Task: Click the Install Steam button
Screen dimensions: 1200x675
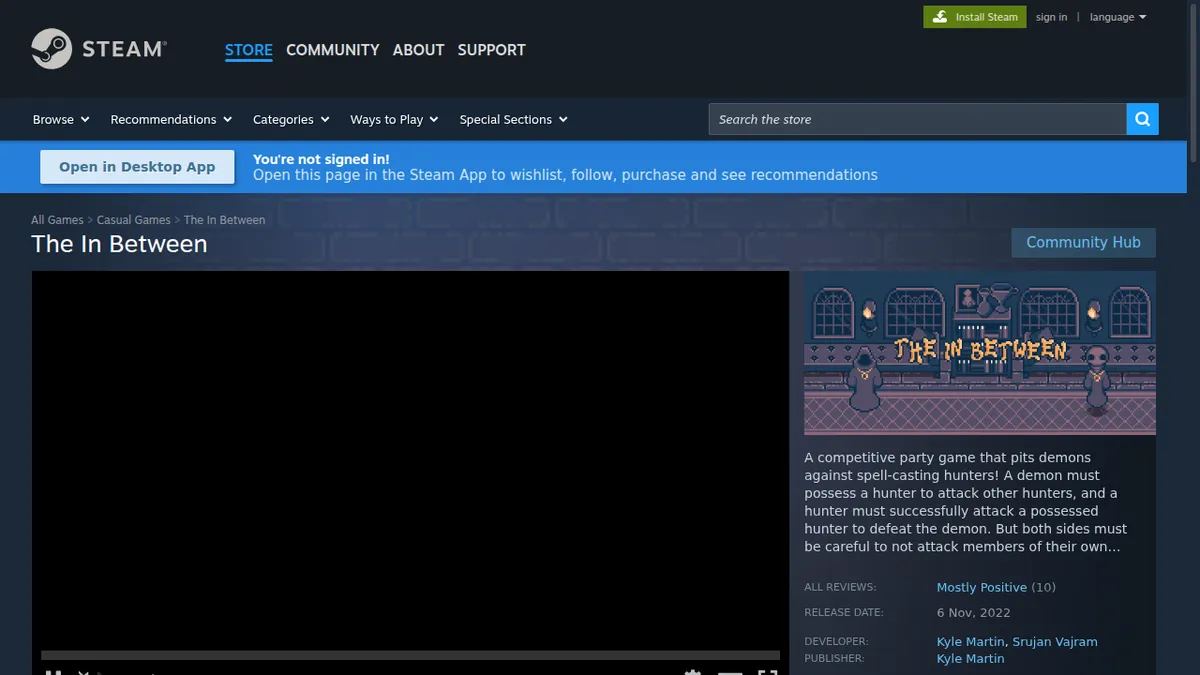Action: [975, 17]
